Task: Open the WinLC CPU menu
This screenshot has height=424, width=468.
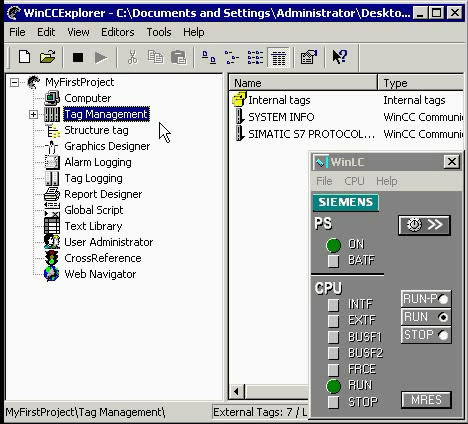Action: 354,181
